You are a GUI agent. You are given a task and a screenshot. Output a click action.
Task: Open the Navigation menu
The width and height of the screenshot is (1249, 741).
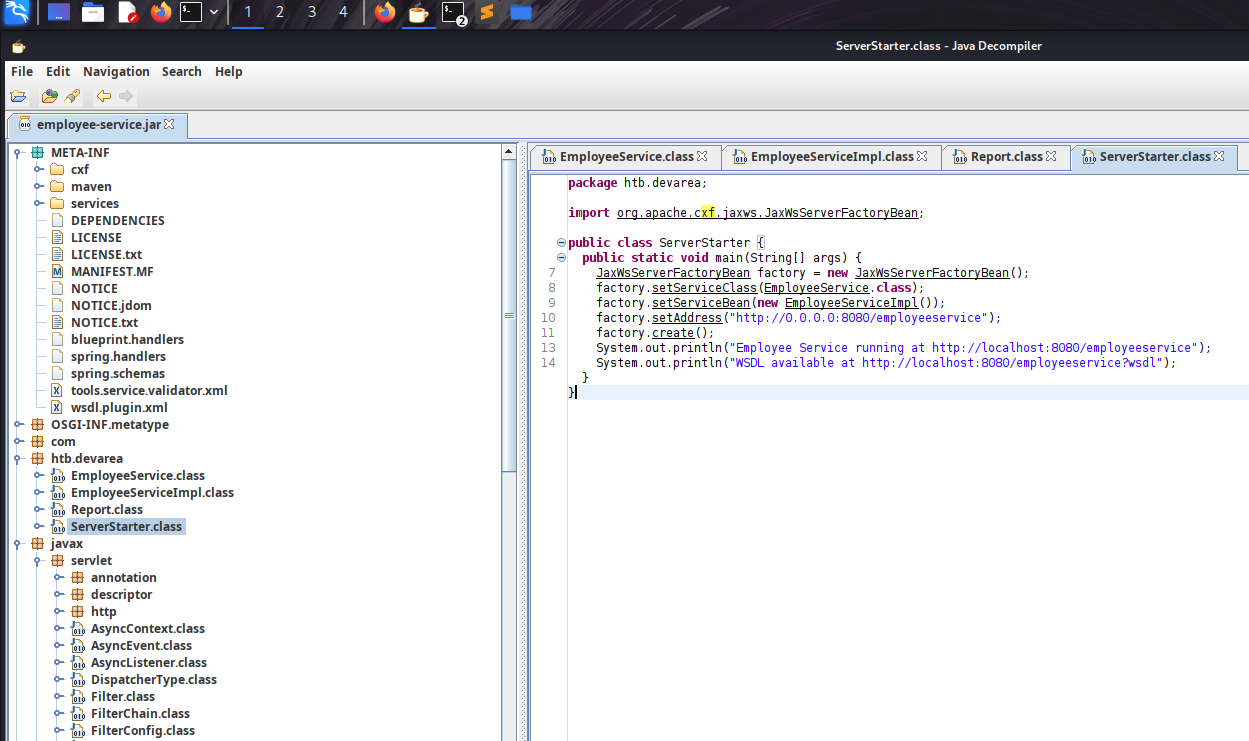[116, 72]
